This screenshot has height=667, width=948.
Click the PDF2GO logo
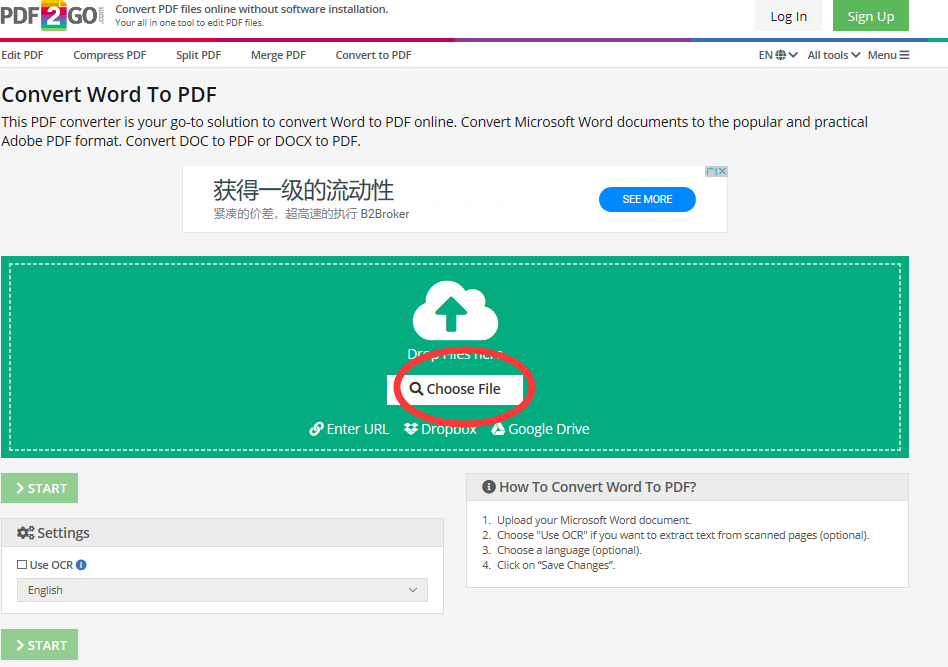point(52,16)
